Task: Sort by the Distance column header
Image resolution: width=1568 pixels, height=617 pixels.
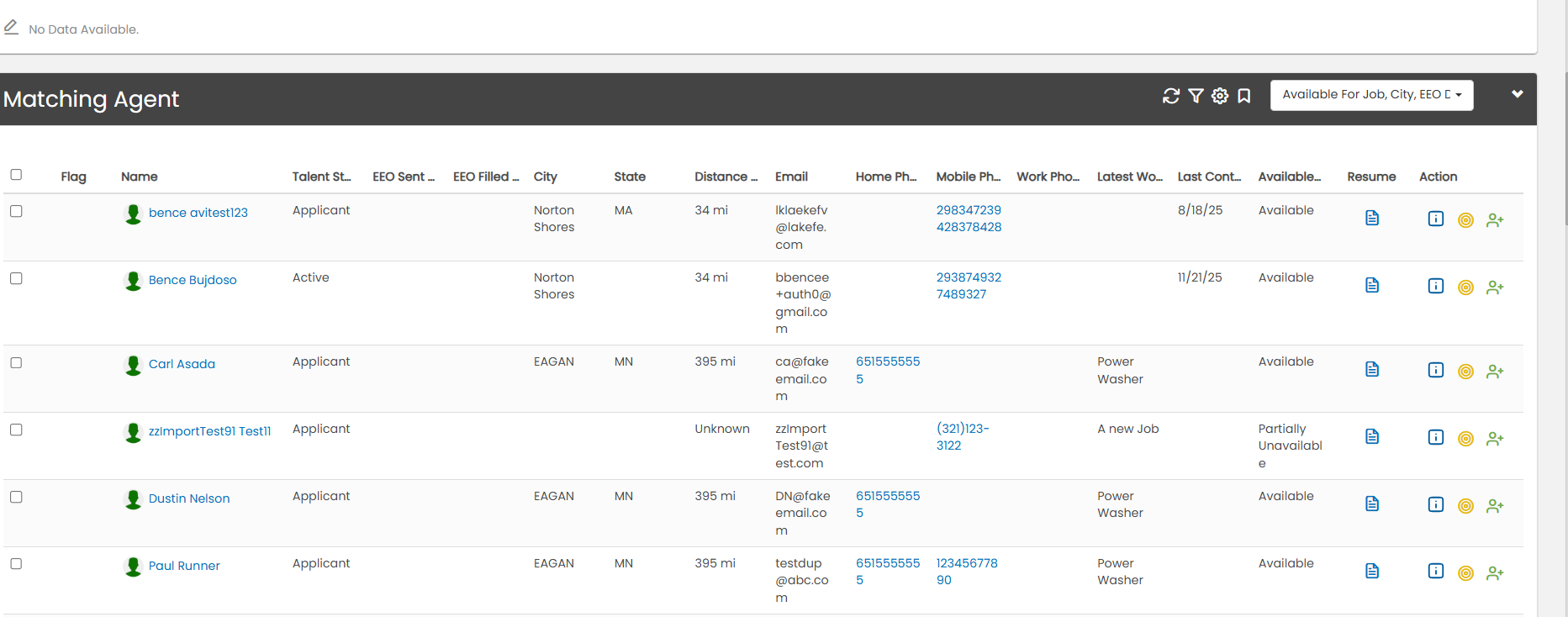Action: coord(726,177)
